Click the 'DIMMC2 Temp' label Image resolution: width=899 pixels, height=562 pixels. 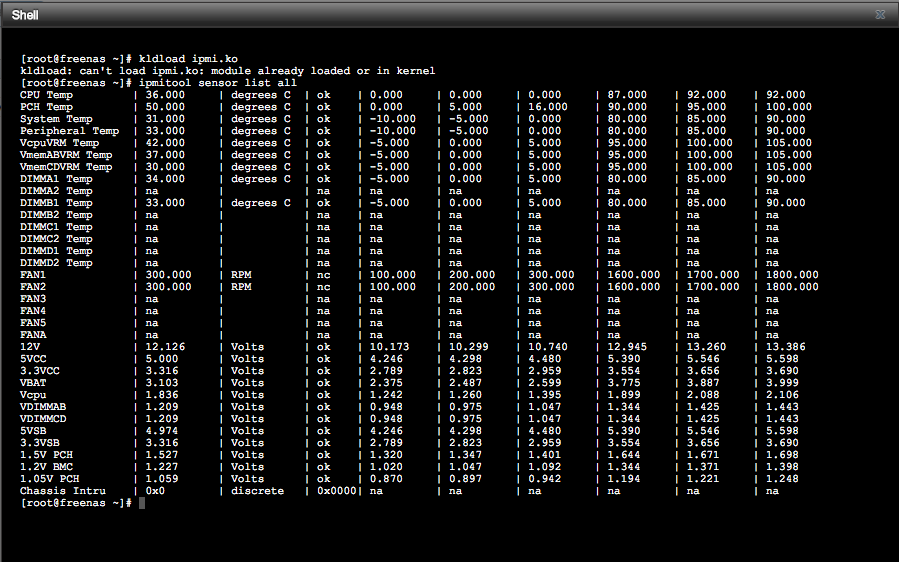click(x=56, y=240)
